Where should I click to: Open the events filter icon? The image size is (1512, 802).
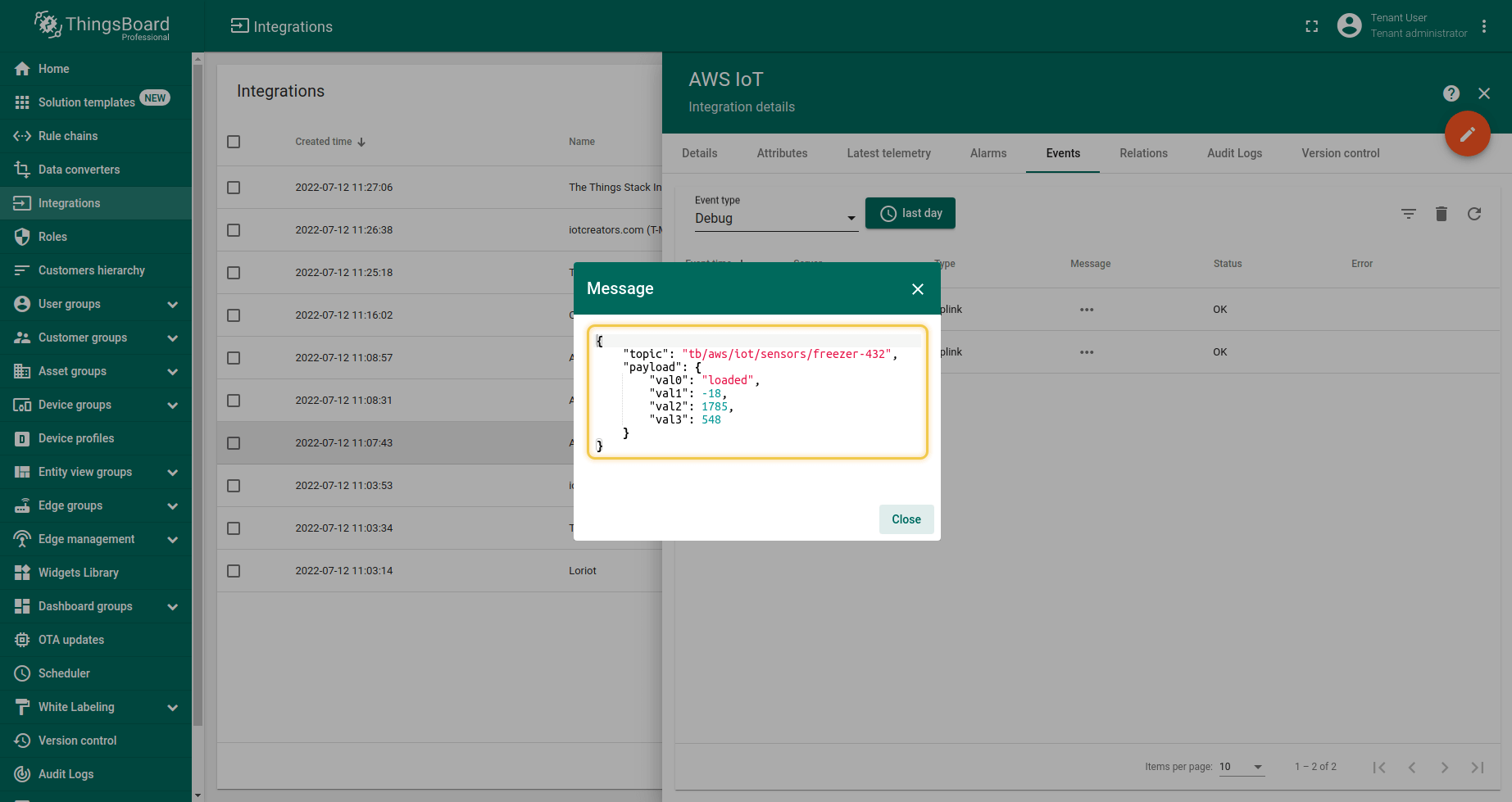(x=1408, y=214)
